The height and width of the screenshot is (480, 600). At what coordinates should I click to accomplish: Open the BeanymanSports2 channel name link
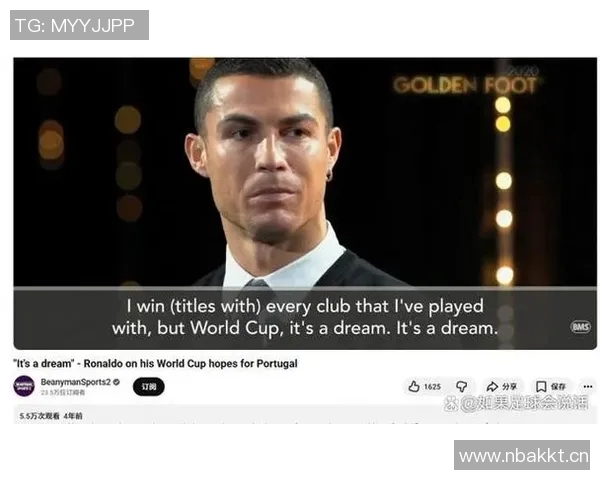coord(76,382)
